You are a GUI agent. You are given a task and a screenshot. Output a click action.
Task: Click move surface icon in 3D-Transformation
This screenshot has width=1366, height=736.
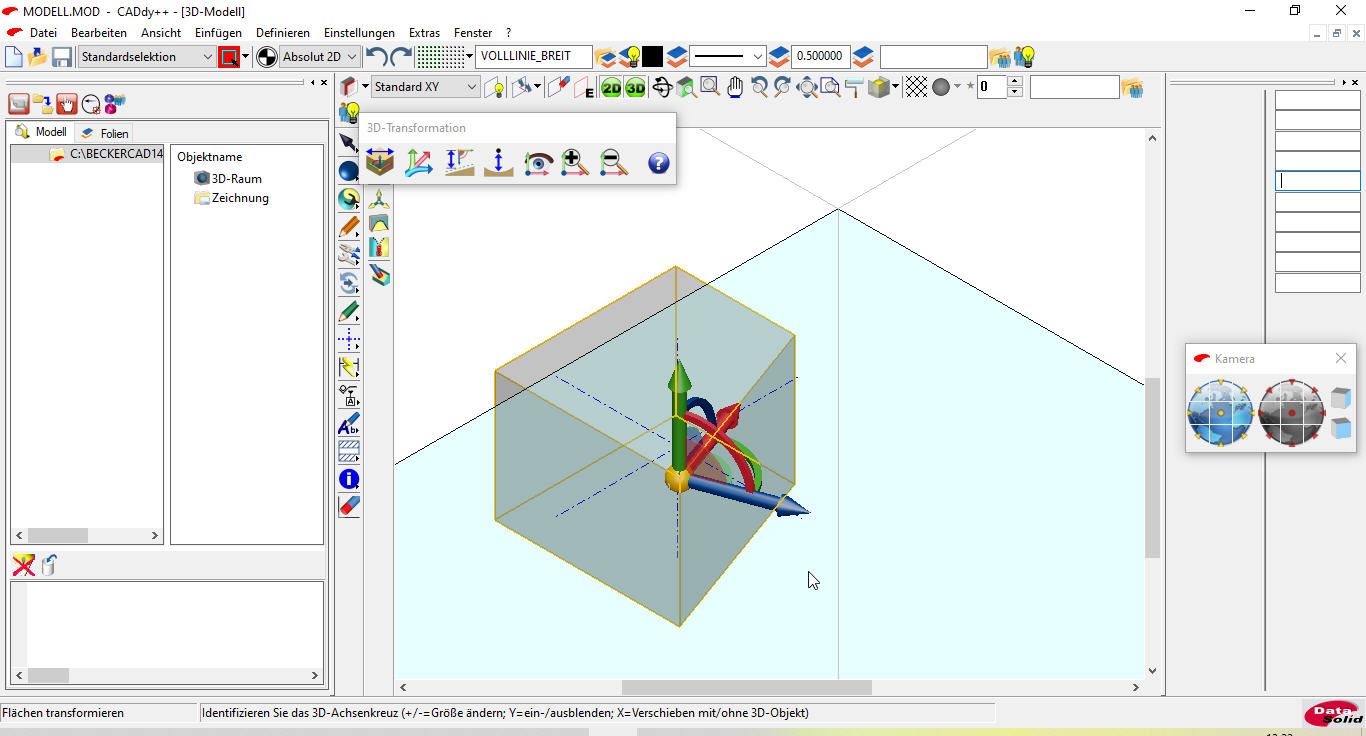pyautogui.click(x=380, y=163)
